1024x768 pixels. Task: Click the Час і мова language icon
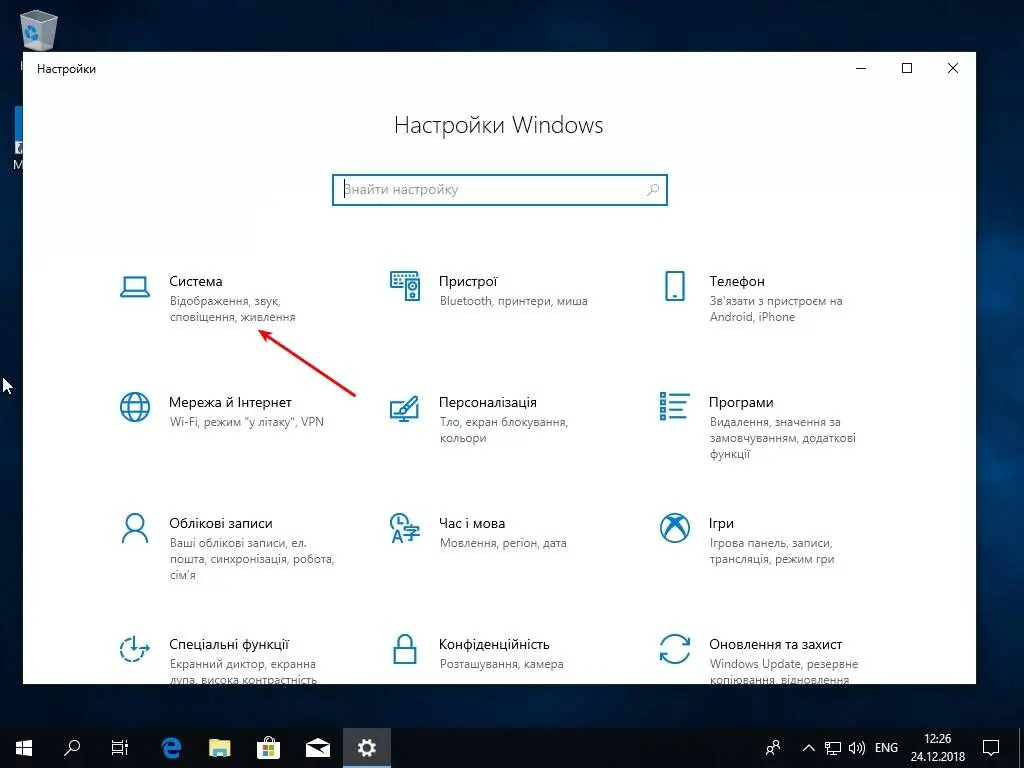(x=405, y=528)
